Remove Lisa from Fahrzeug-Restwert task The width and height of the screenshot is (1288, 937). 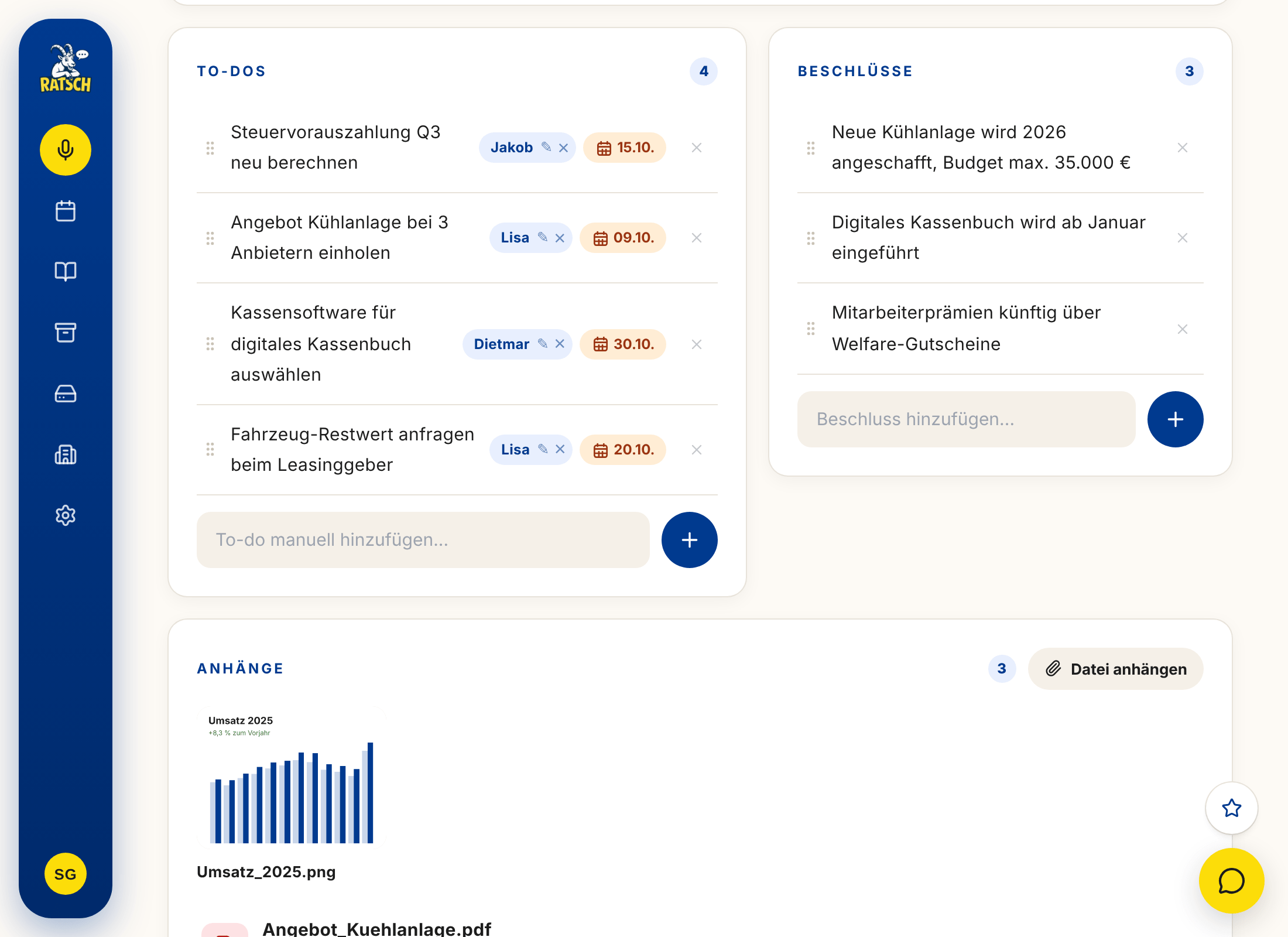tap(560, 449)
